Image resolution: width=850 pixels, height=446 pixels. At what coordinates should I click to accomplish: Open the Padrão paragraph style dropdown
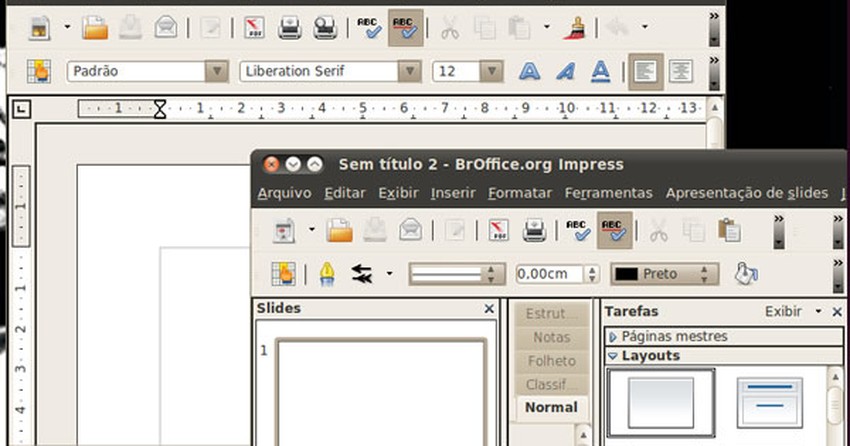click(x=216, y=71)
